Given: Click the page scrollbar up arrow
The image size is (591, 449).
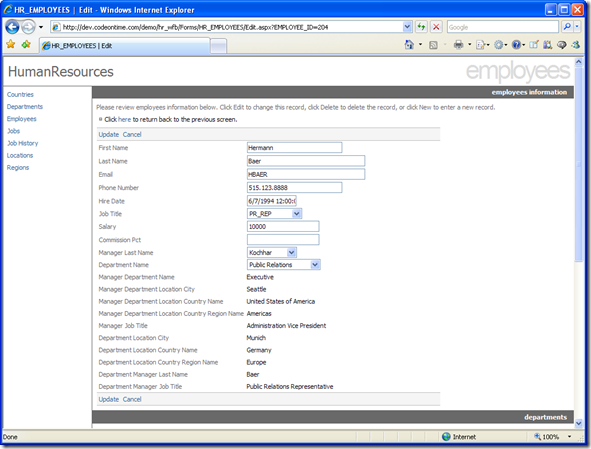Looking at the screenshot, I should pyautogui.click(x=579, y=61).
